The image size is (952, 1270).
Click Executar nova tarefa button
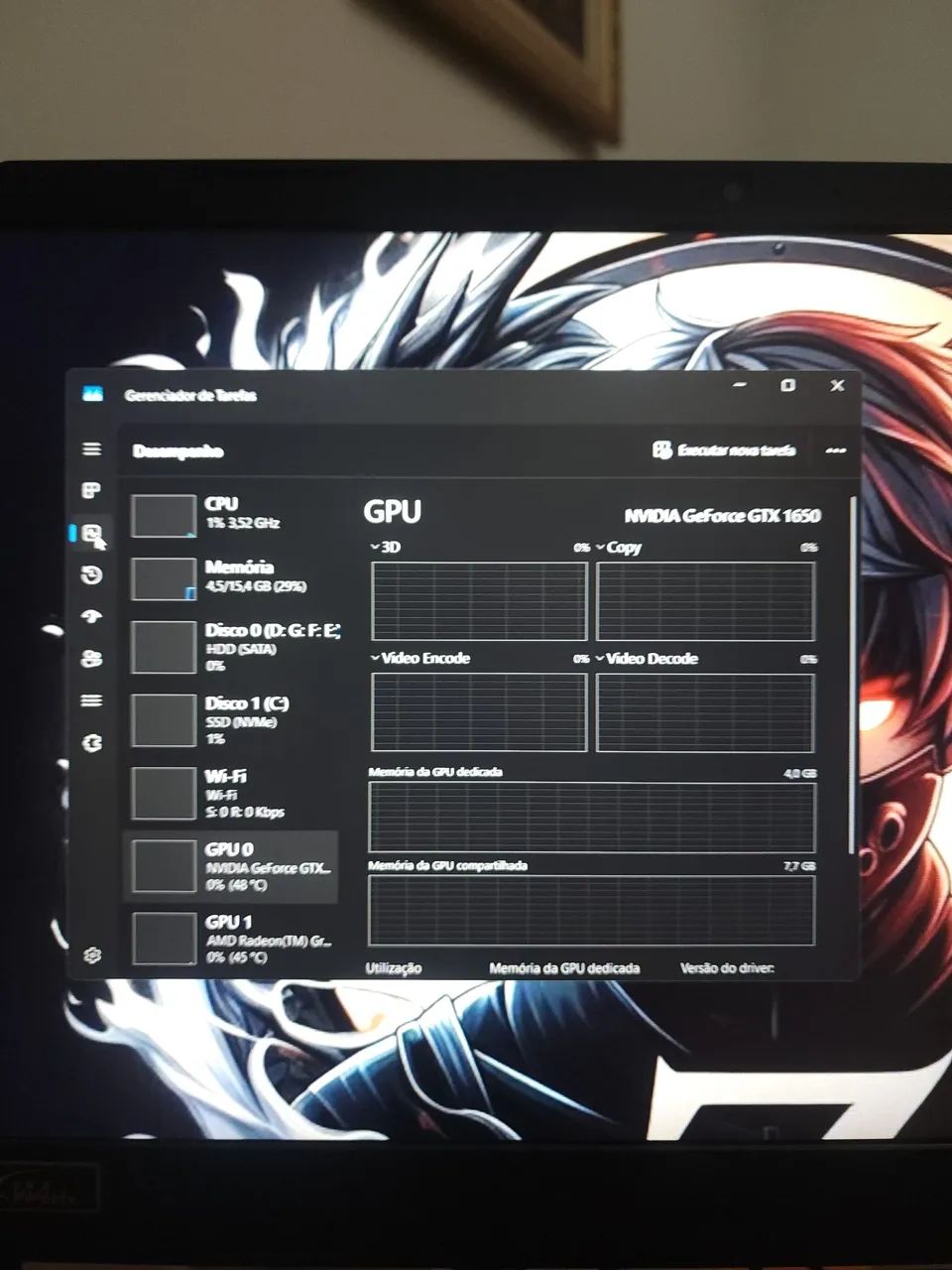[724, 450]
